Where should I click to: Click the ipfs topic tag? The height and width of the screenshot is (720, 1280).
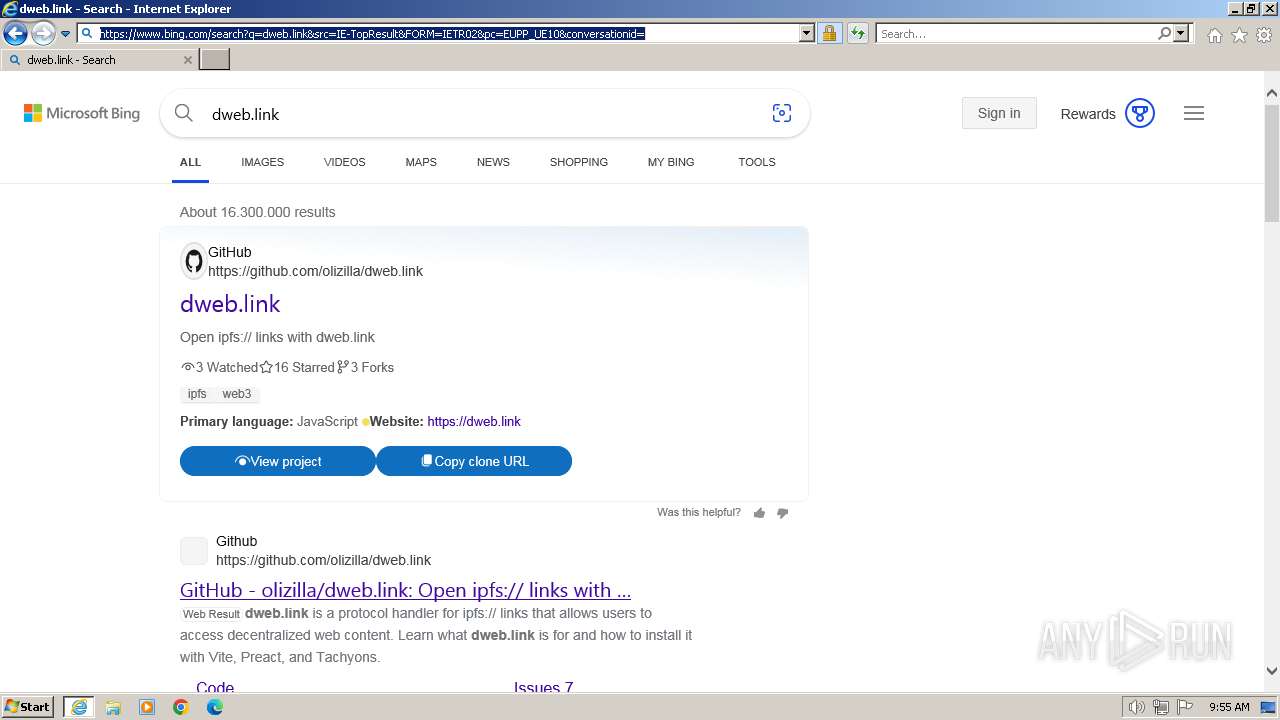coord(197,394)
